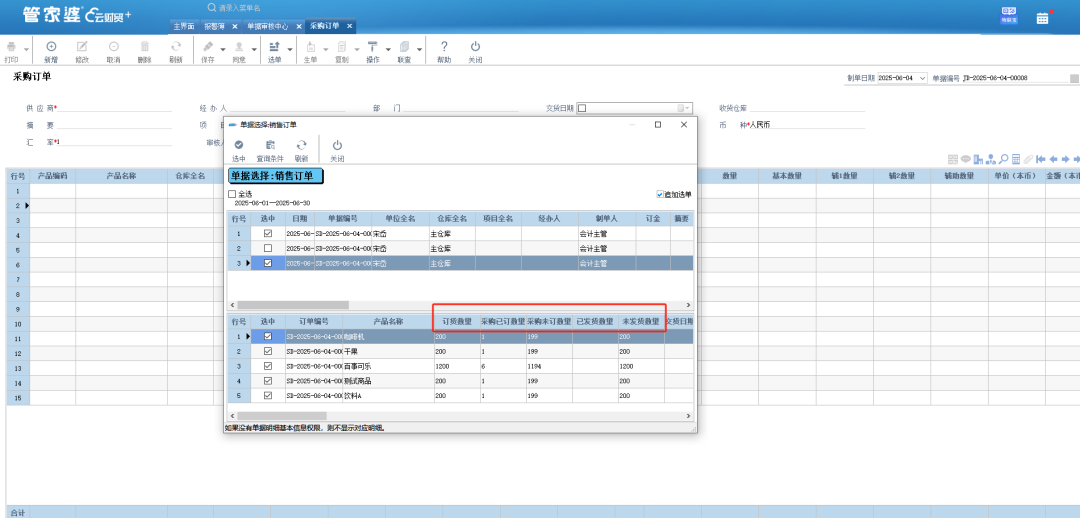
Task: Click the 操作 toolbar button
Action: click(372, 48)
